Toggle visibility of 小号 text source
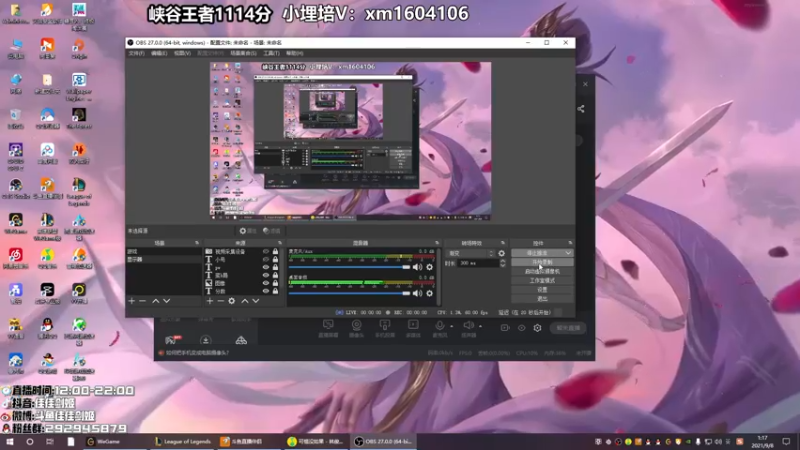Screen dimensions: 800x450 [266, 259]
